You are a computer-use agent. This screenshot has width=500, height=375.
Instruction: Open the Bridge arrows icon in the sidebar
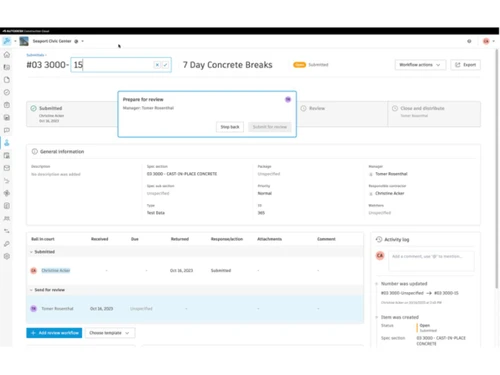point(7,231)
